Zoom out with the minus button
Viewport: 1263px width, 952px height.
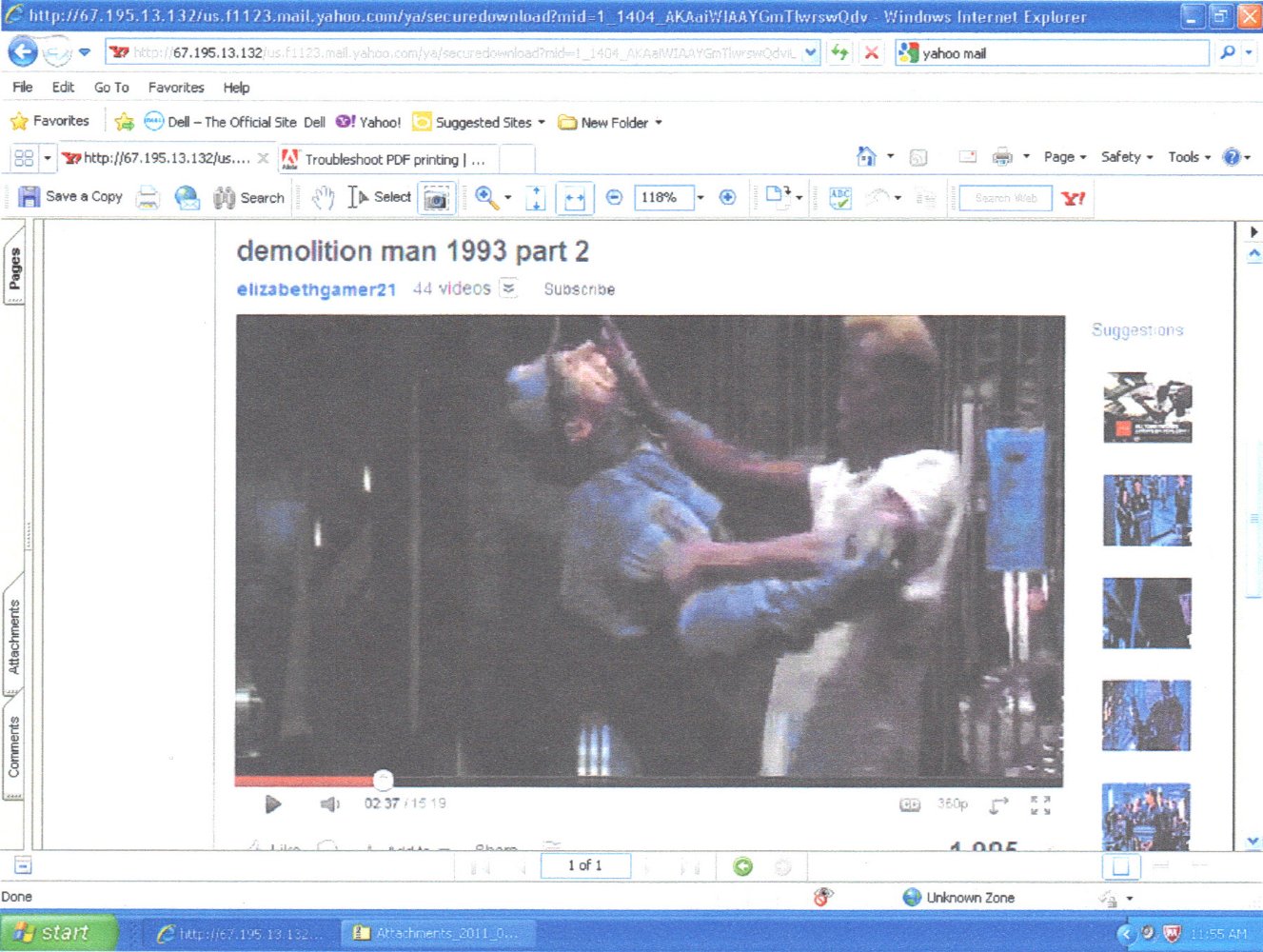point(614,197)
